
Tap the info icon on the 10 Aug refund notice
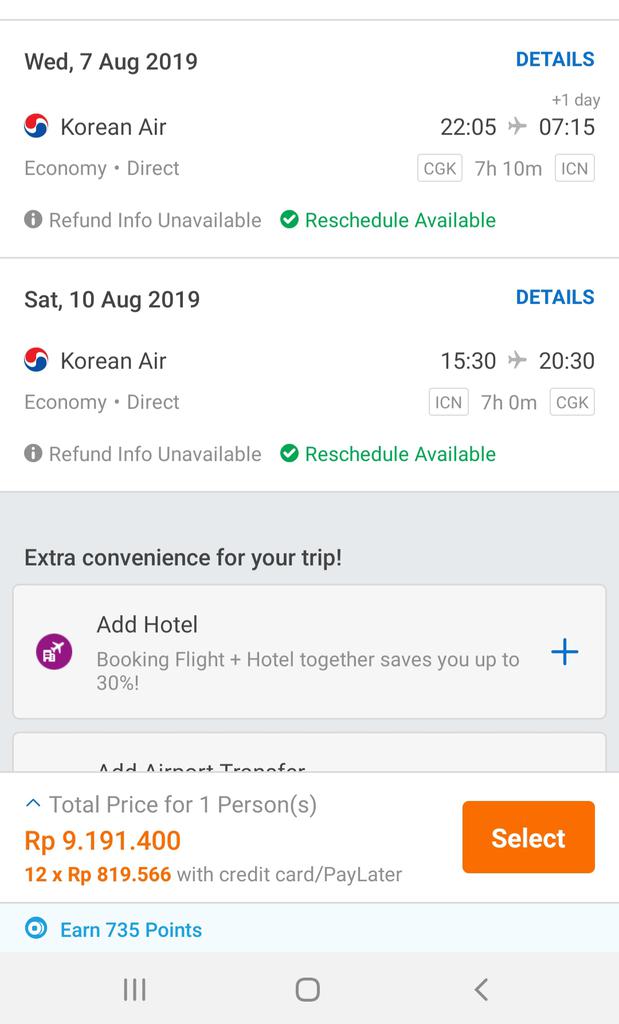point(33,454)
